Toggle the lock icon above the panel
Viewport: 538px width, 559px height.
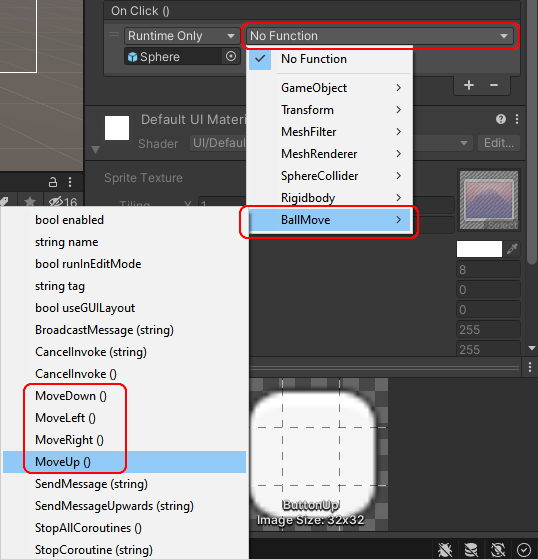(x=53, y=182)
